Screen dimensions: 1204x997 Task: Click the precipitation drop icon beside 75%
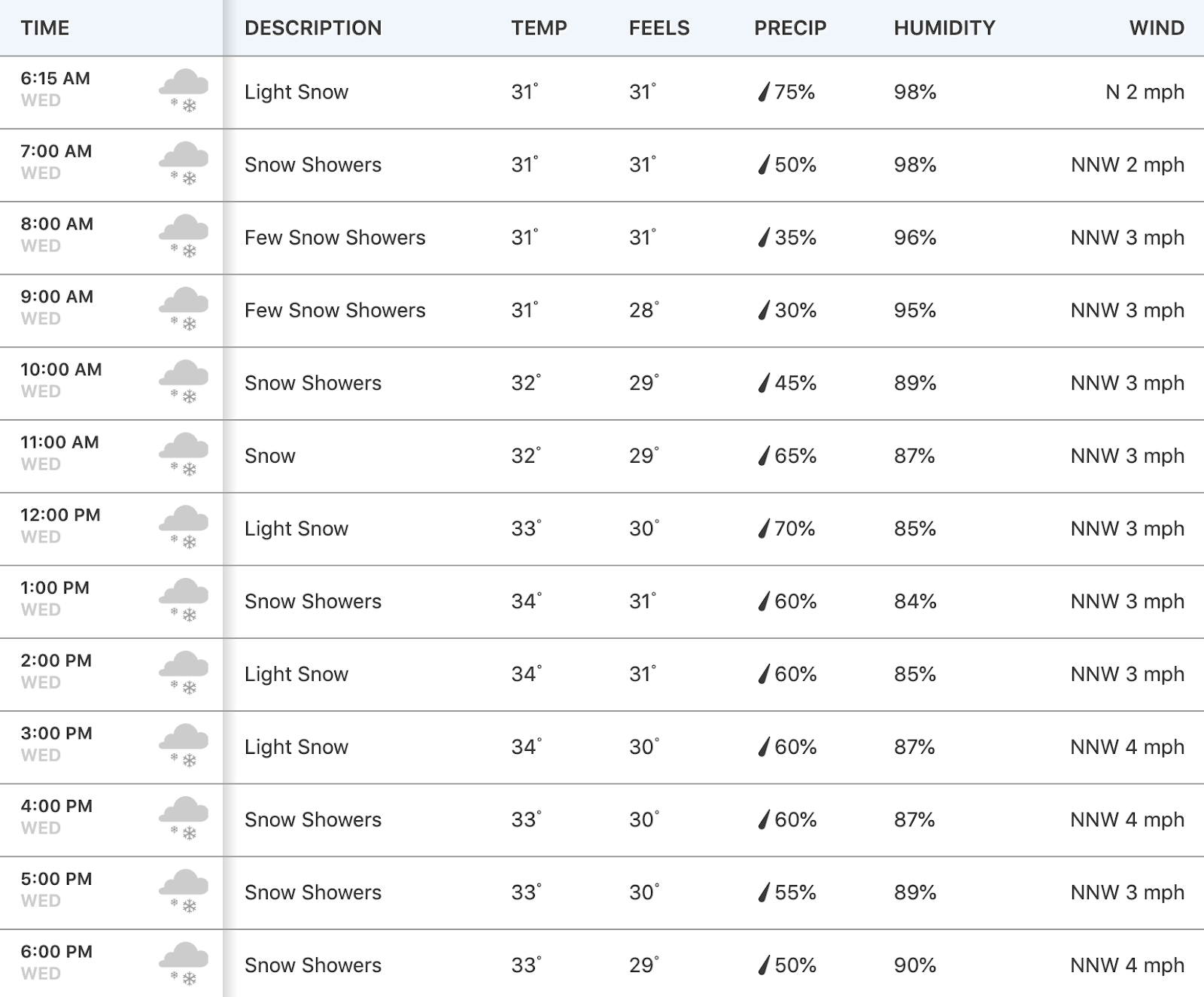764,92
